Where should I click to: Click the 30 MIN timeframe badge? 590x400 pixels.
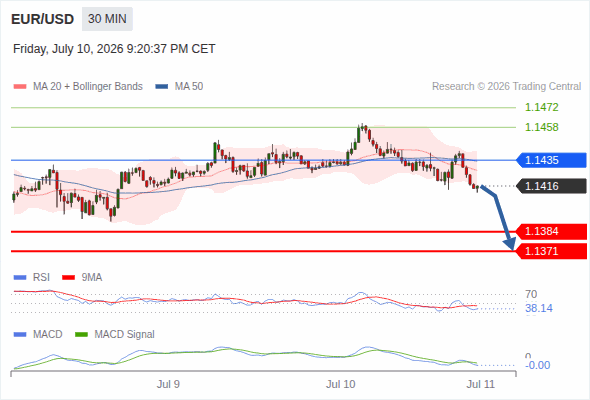(x=107, y=19)
